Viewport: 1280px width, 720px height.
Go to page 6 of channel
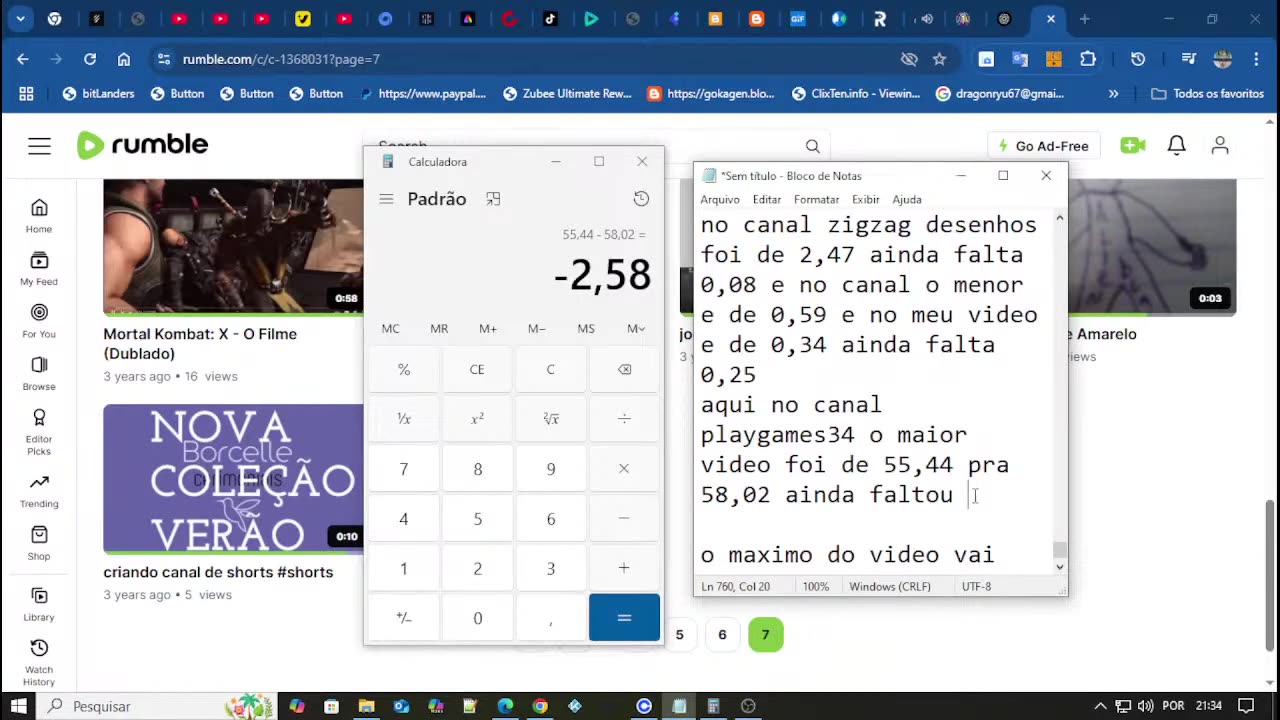point(722,634)
